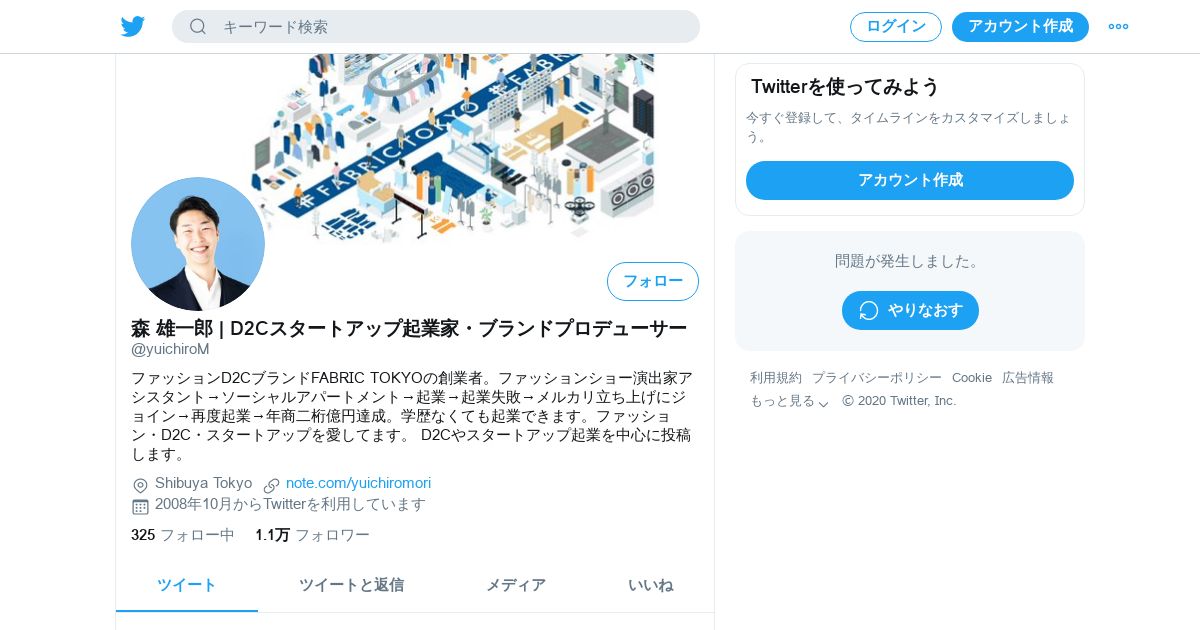The height and width of the screenshot is (630, 1200).
Task: Open the round profile avatar photo
Action: (x=198, y=244)
